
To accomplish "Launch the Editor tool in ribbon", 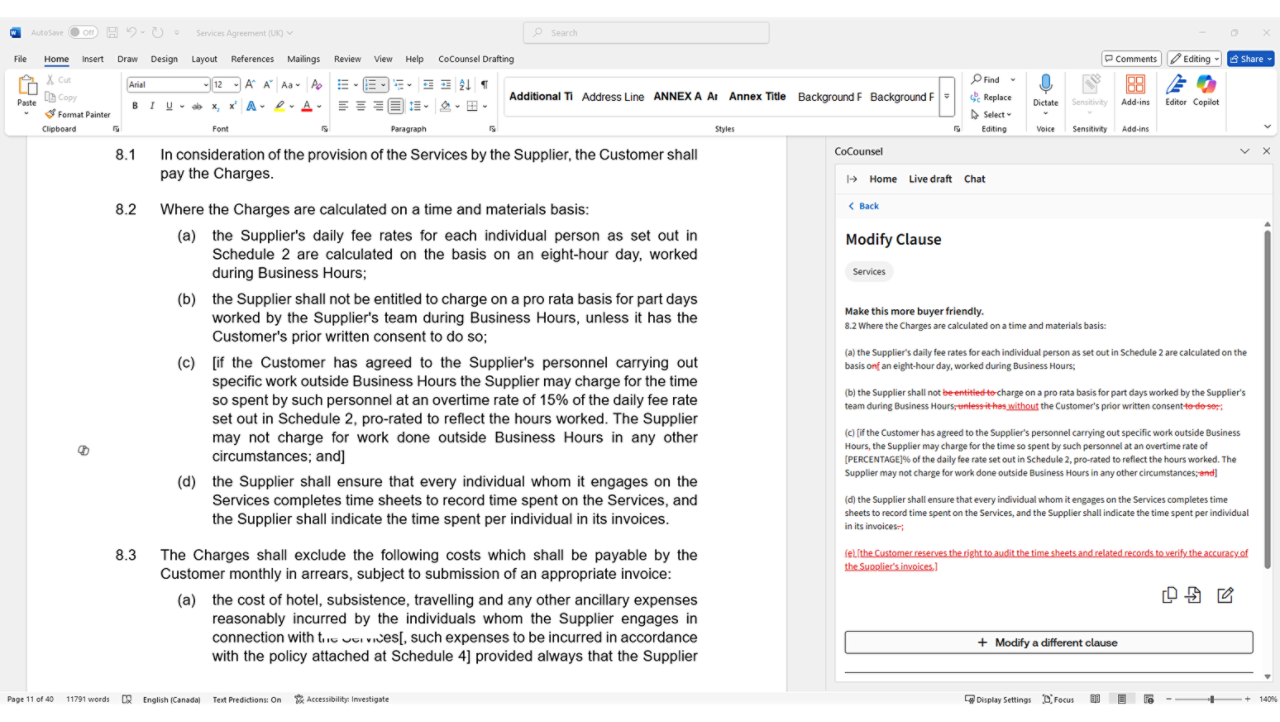I will point(1175,90).
